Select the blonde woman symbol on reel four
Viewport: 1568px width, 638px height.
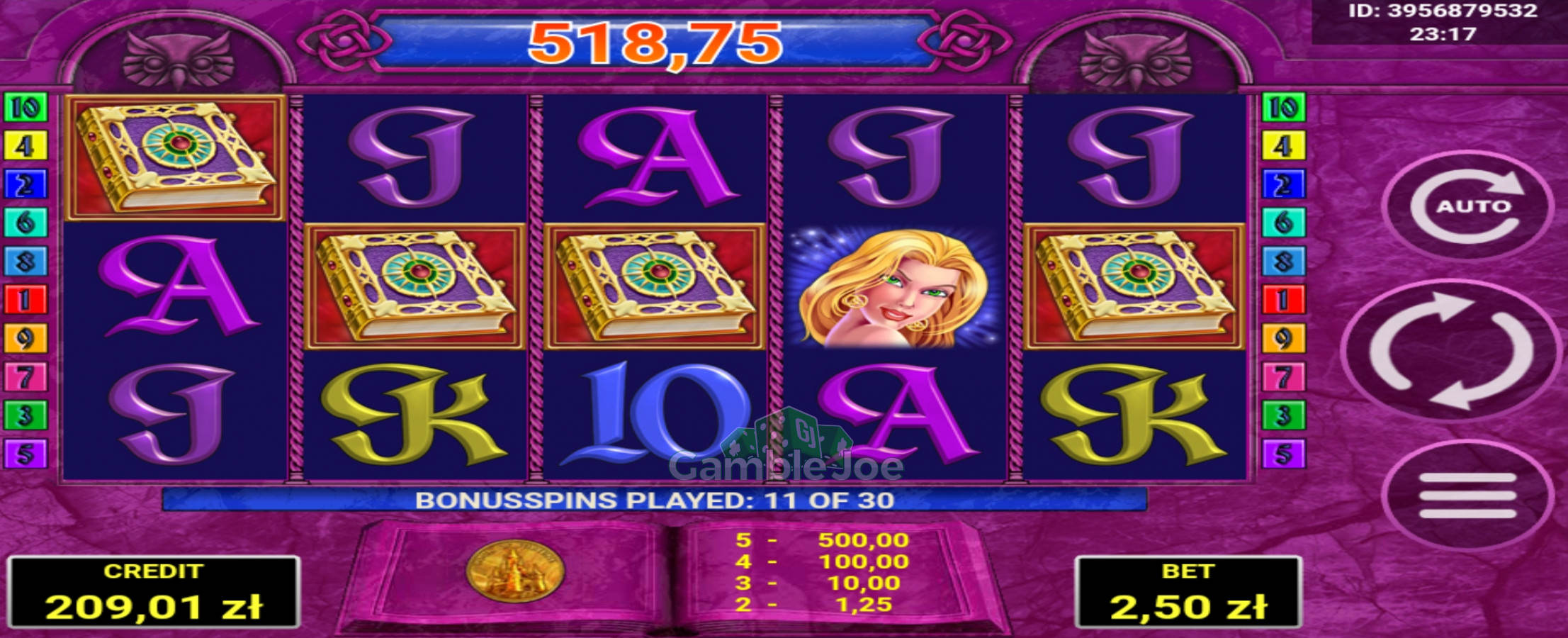[893, 287]
